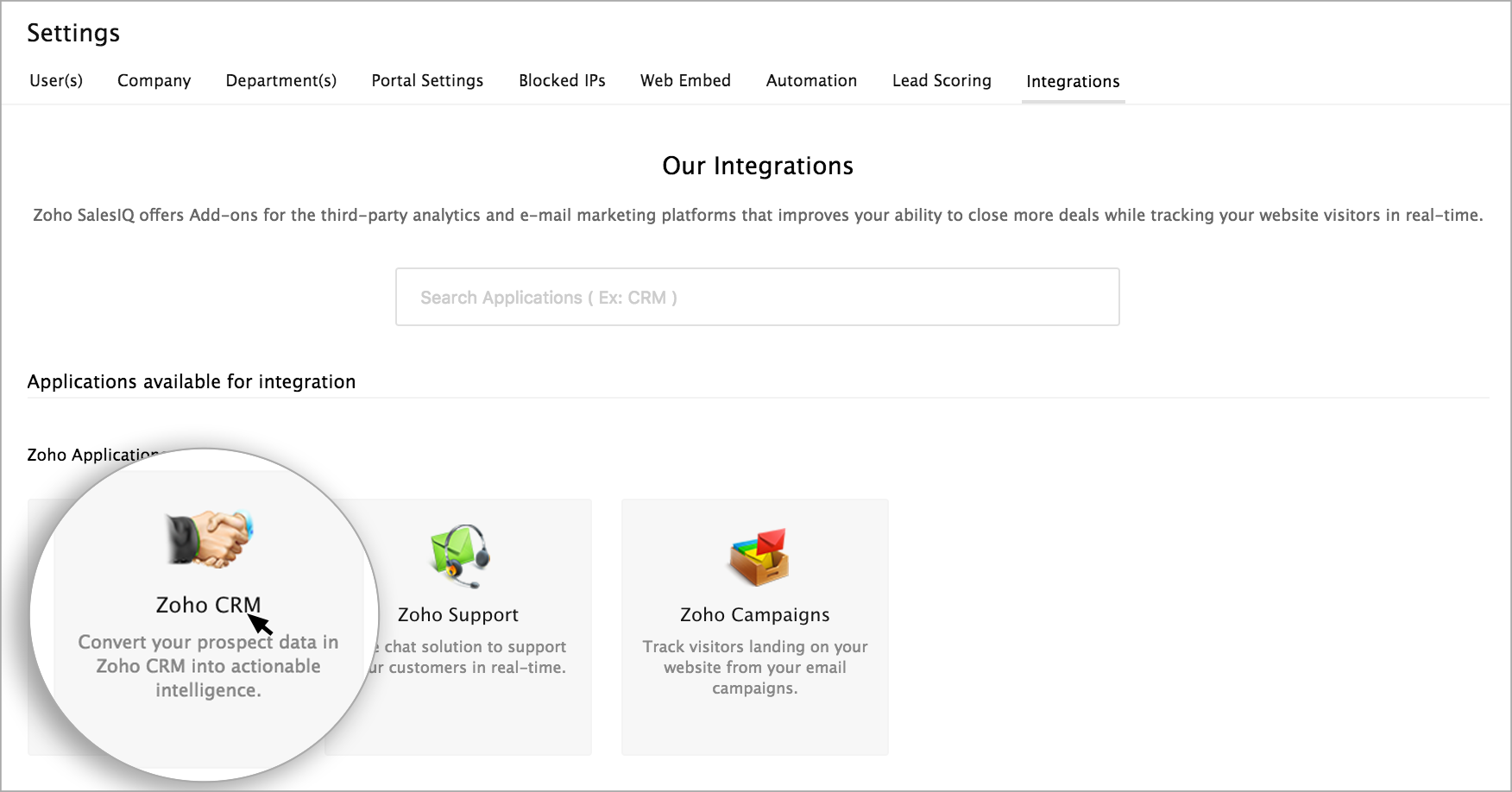
Task: Open the Web Embed tab
Action: (x=685, y=80)
